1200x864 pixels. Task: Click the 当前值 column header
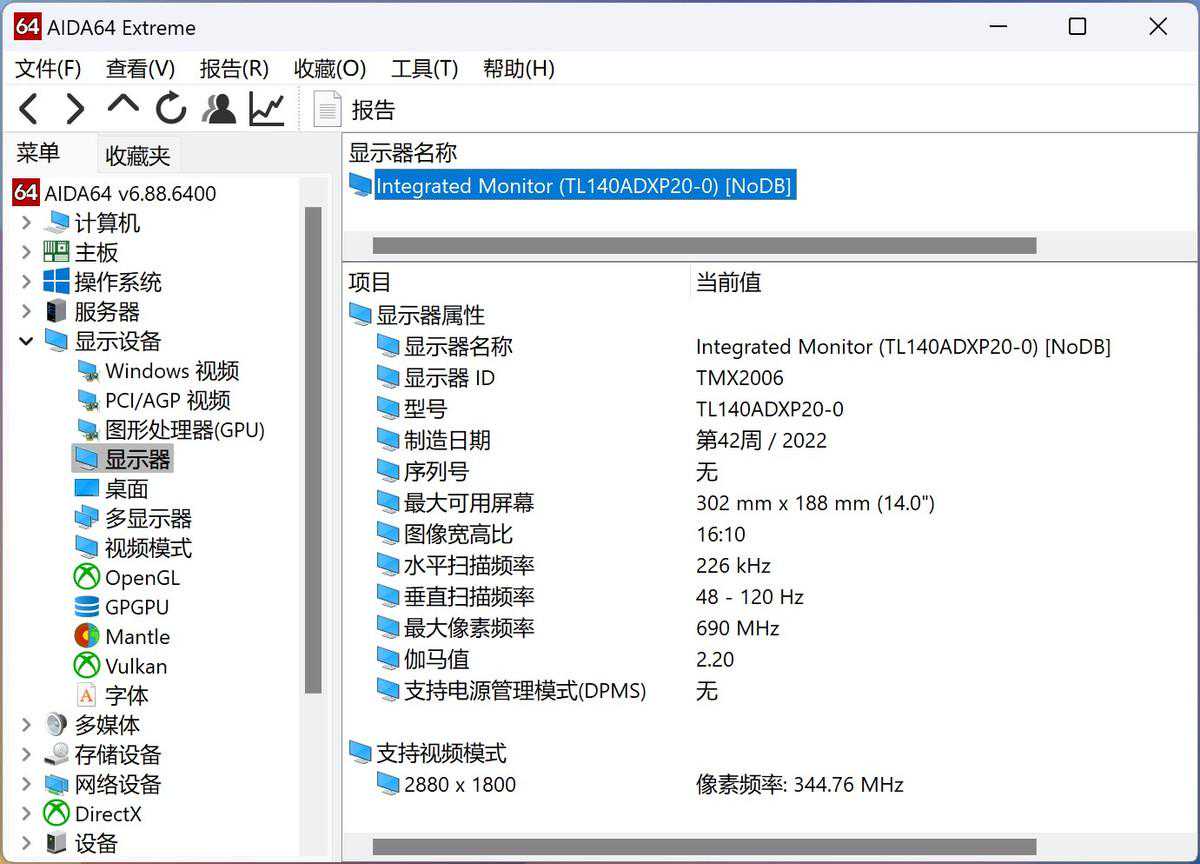click(x=728, y=283)
